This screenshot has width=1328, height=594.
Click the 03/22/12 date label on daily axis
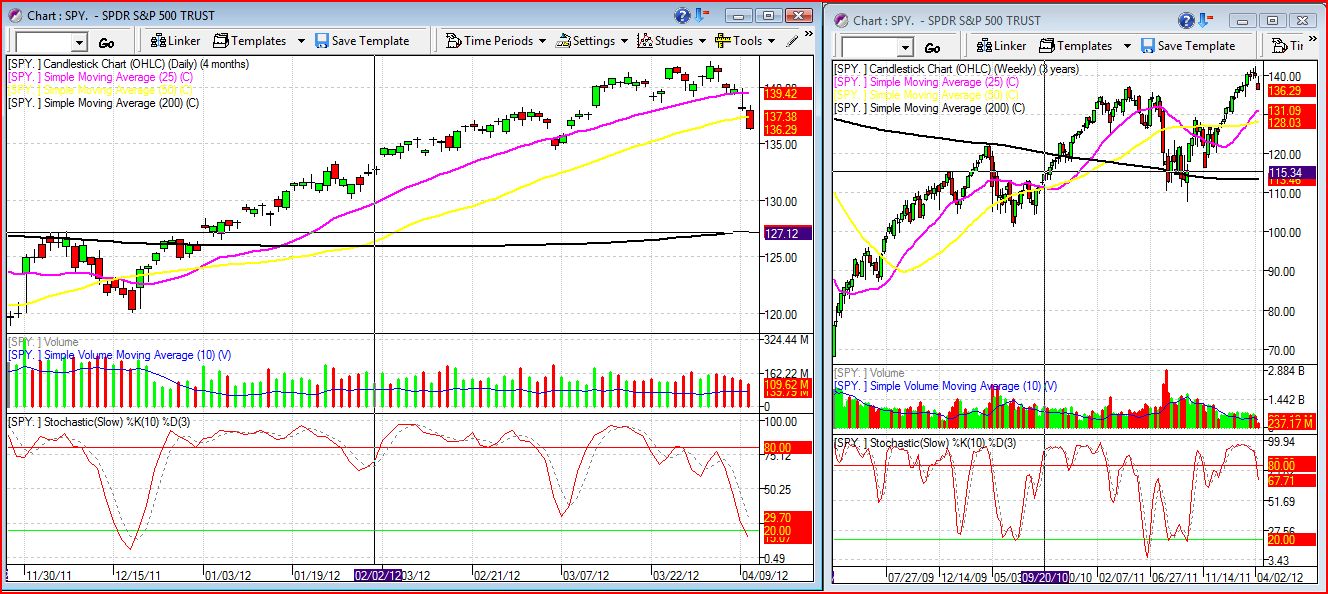(x=675, y=576)
